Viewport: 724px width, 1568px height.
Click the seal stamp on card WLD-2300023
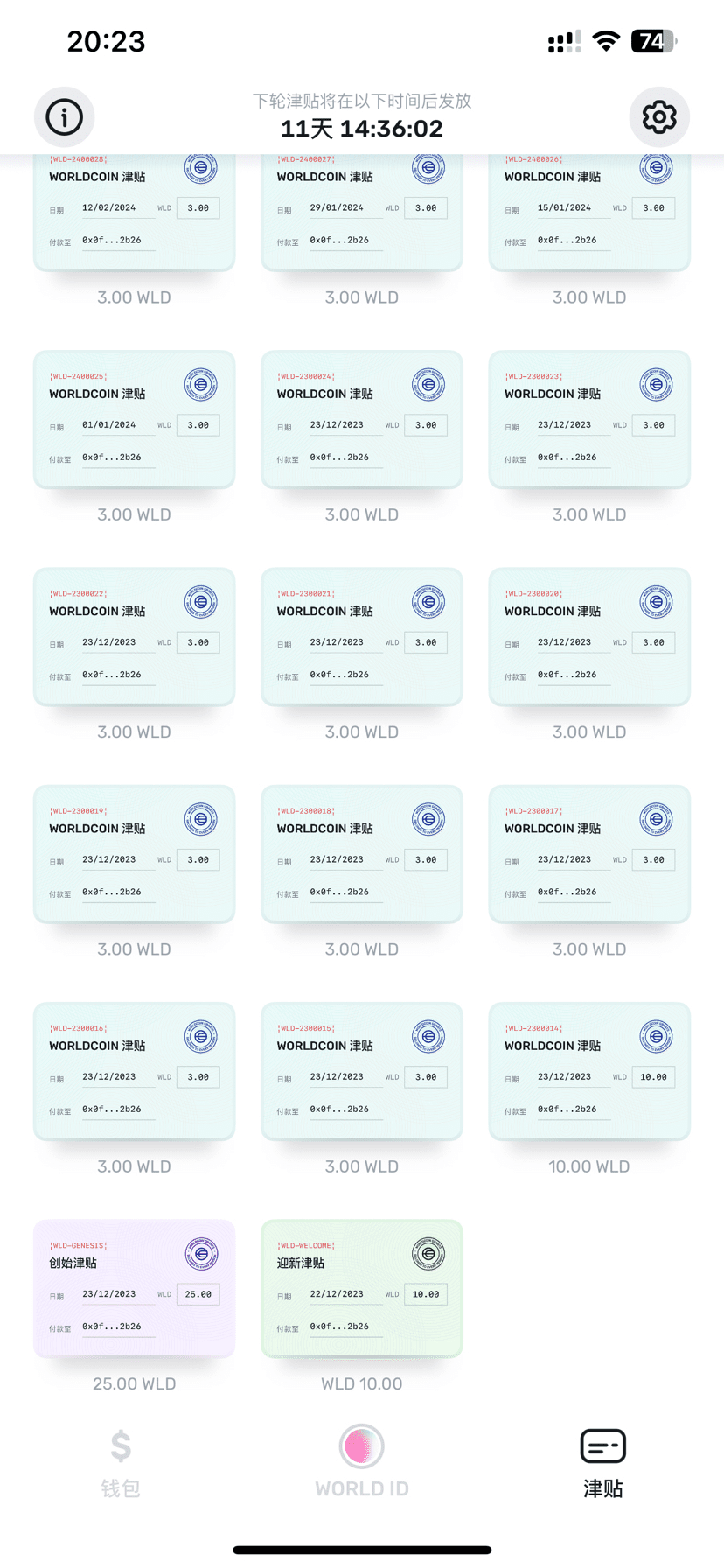point(656,384)
